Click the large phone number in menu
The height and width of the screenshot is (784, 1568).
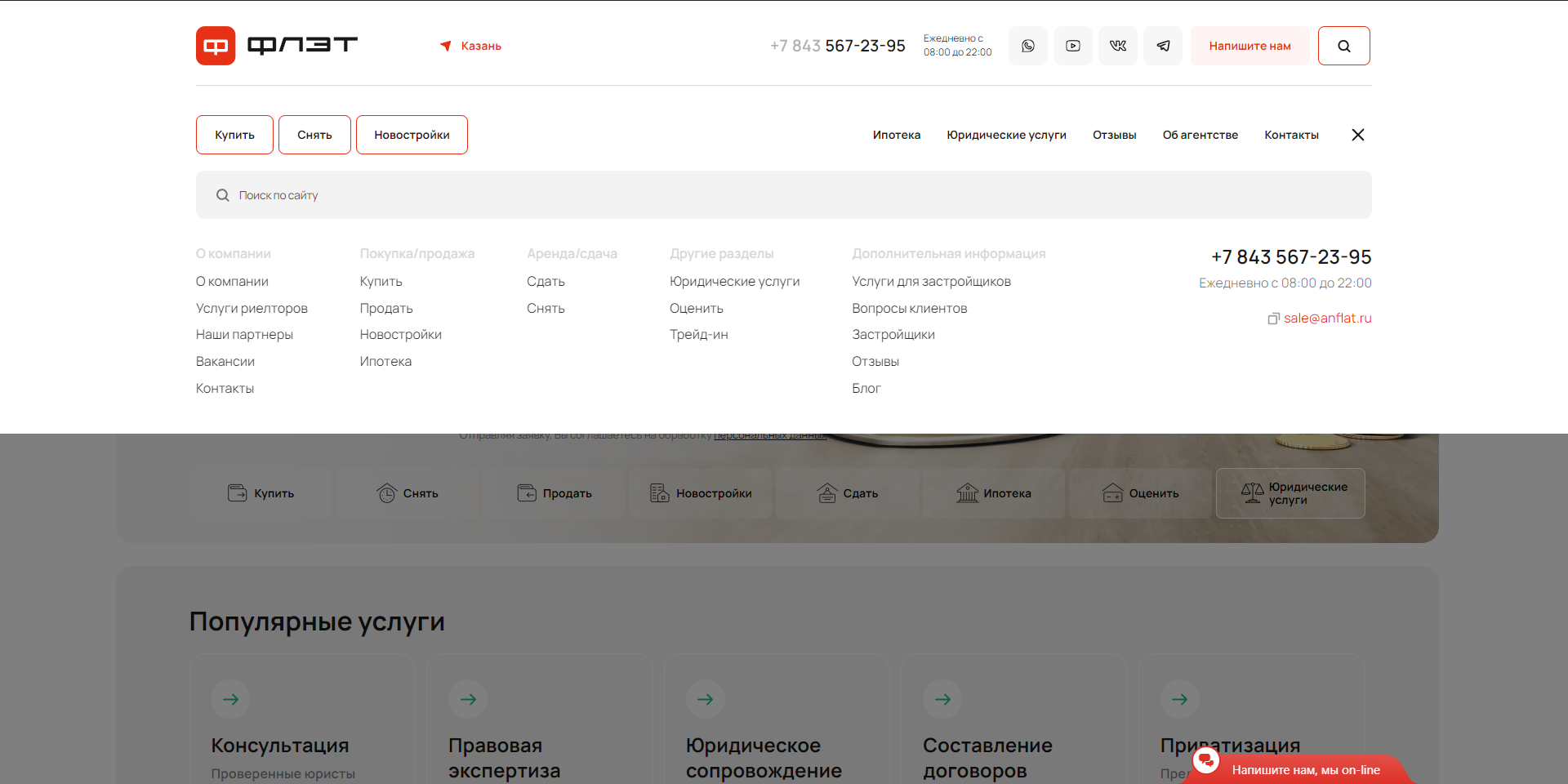pos(1291,257)
